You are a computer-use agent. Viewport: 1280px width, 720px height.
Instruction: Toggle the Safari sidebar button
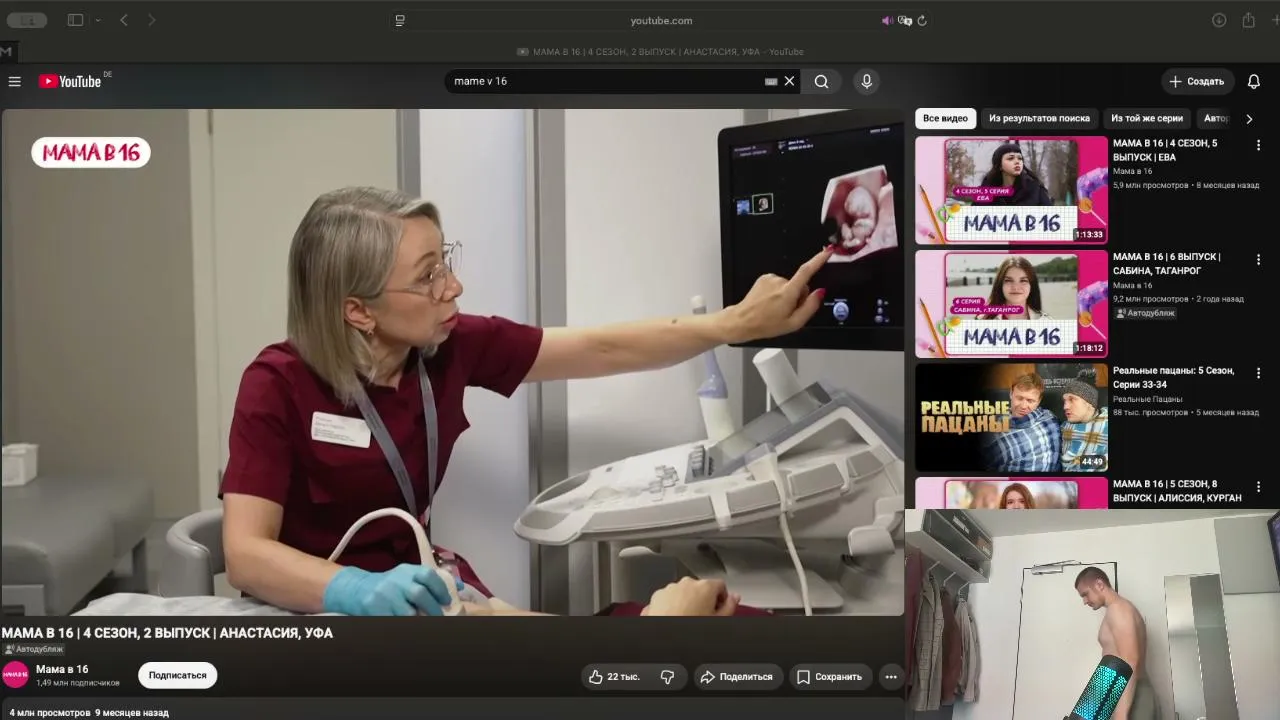[x=75, y=20]
